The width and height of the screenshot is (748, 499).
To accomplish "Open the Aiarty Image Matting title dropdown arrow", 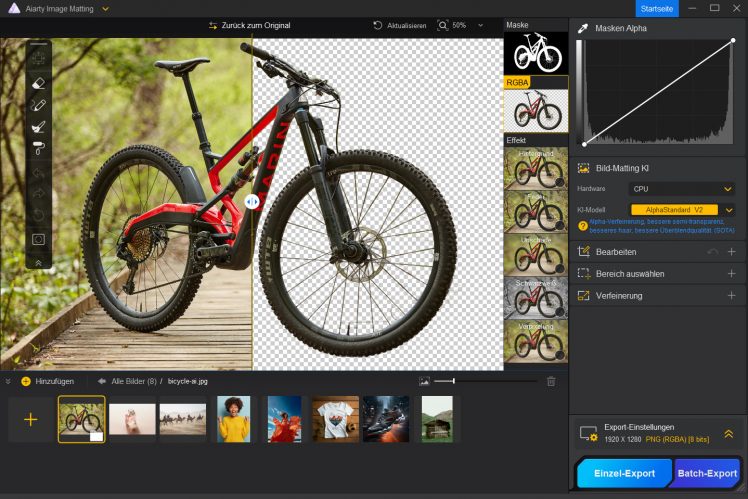I will click(105, 9).
